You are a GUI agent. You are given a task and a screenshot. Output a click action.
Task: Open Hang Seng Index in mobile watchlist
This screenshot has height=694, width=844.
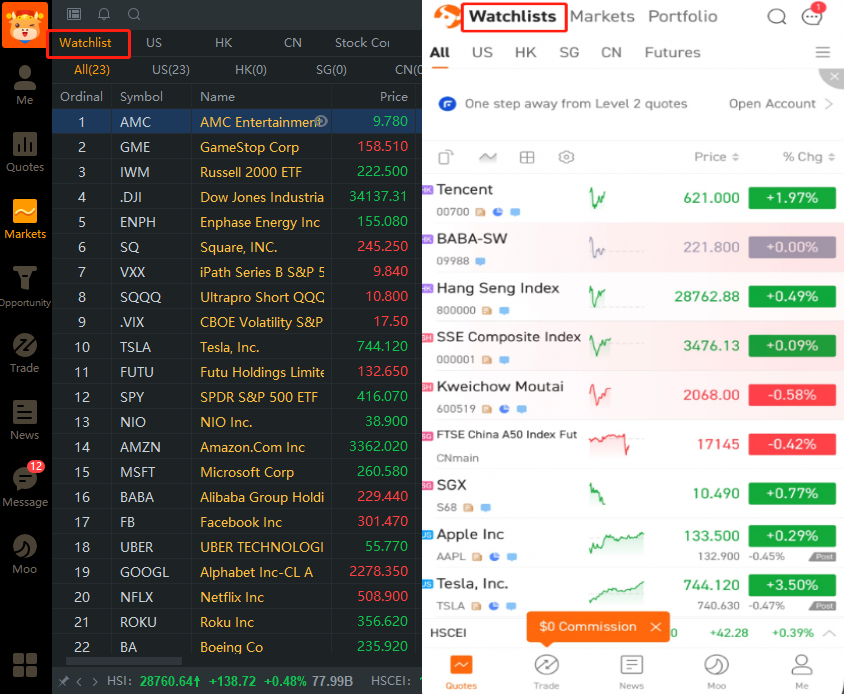[x=633, y=297]
